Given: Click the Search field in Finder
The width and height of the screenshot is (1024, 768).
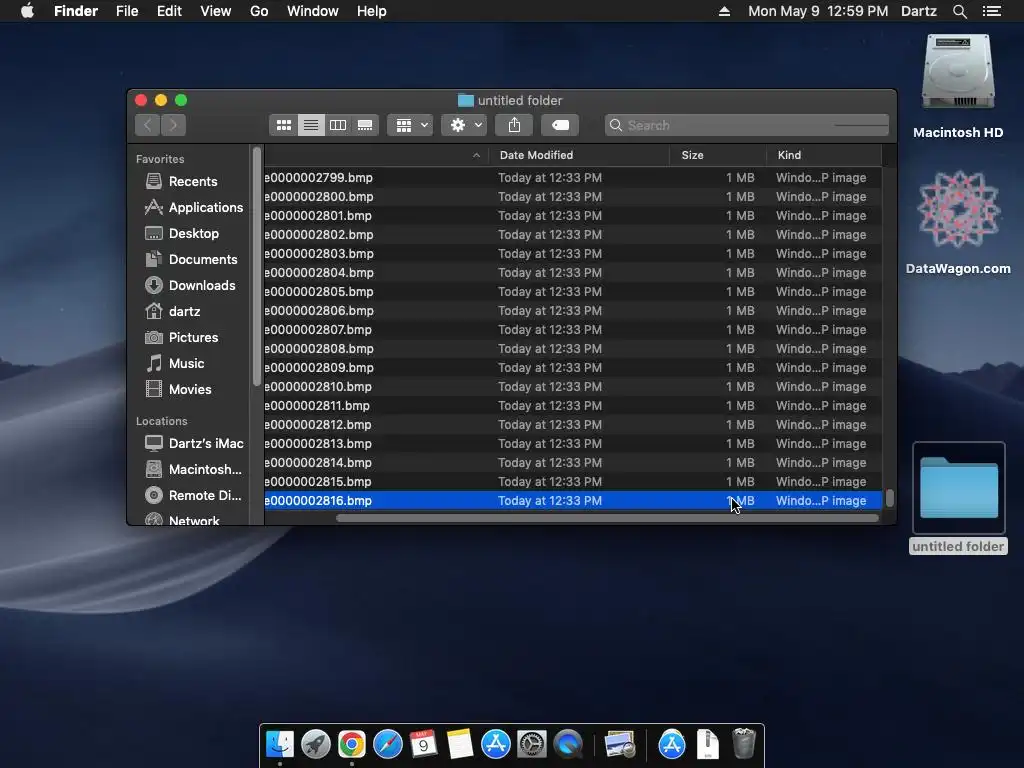Looking at the screenshot, I should coord(746,125).
